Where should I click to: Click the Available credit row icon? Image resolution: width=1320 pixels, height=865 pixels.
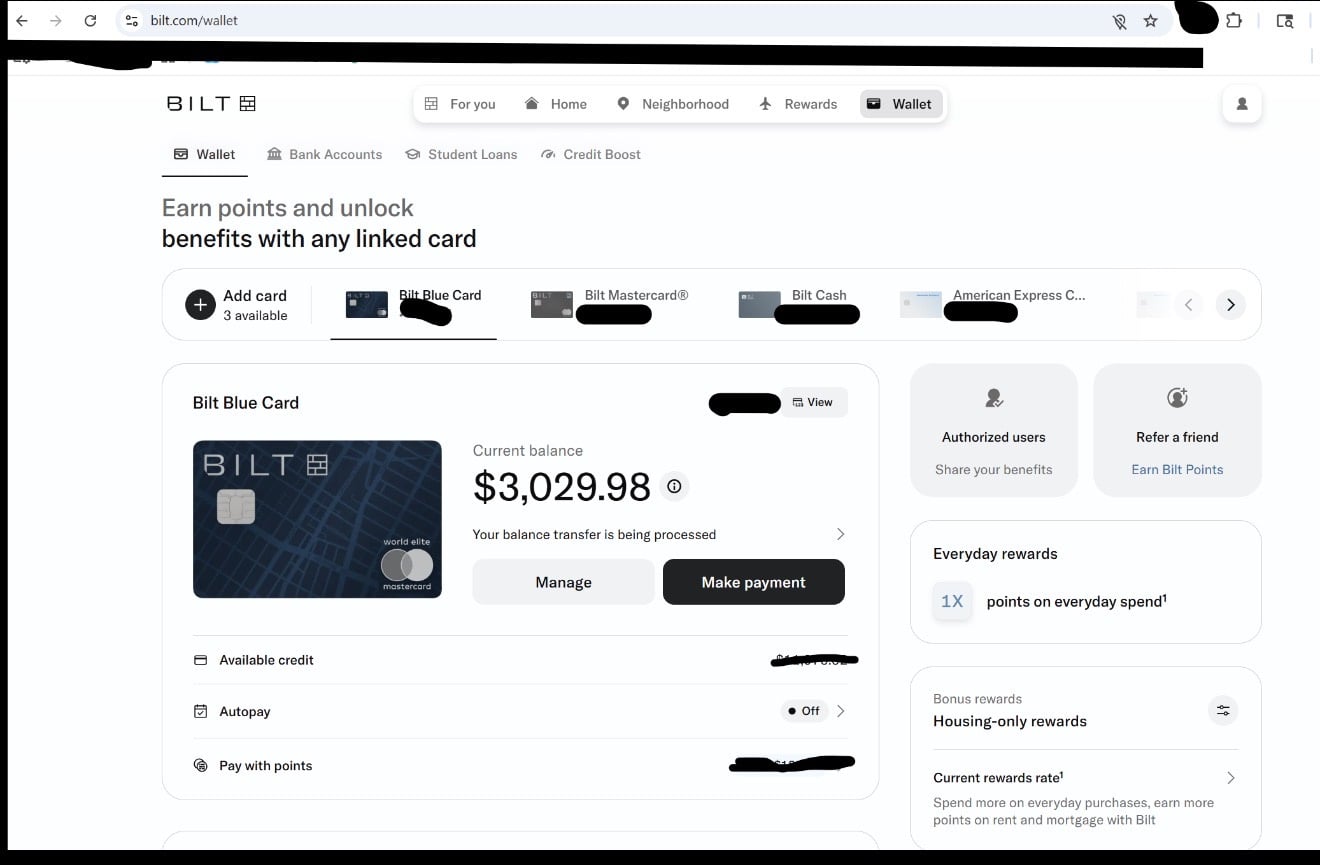(200, 660)
